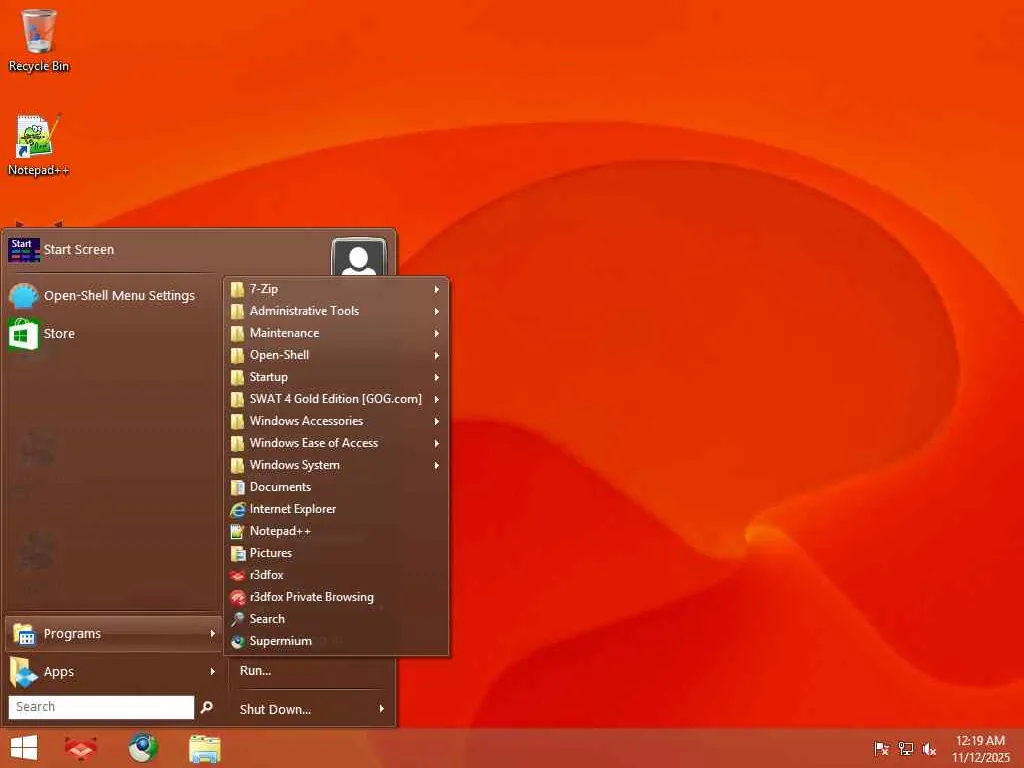This screenshot has height=768, width=1024.
Task: Click the network tray icon
Action: coord(905,748)
